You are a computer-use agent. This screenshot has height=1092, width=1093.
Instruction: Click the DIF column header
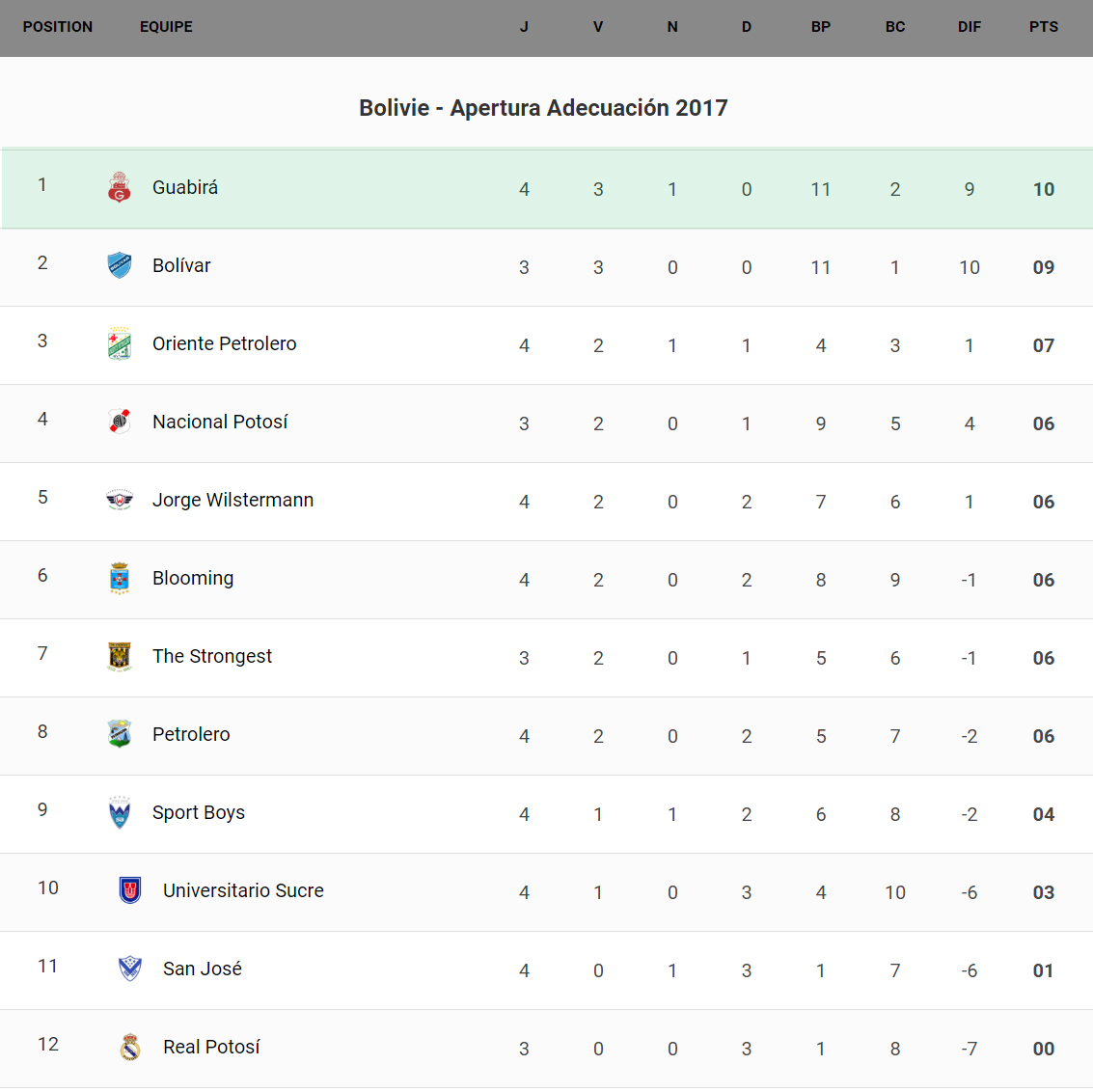point(970,27)
